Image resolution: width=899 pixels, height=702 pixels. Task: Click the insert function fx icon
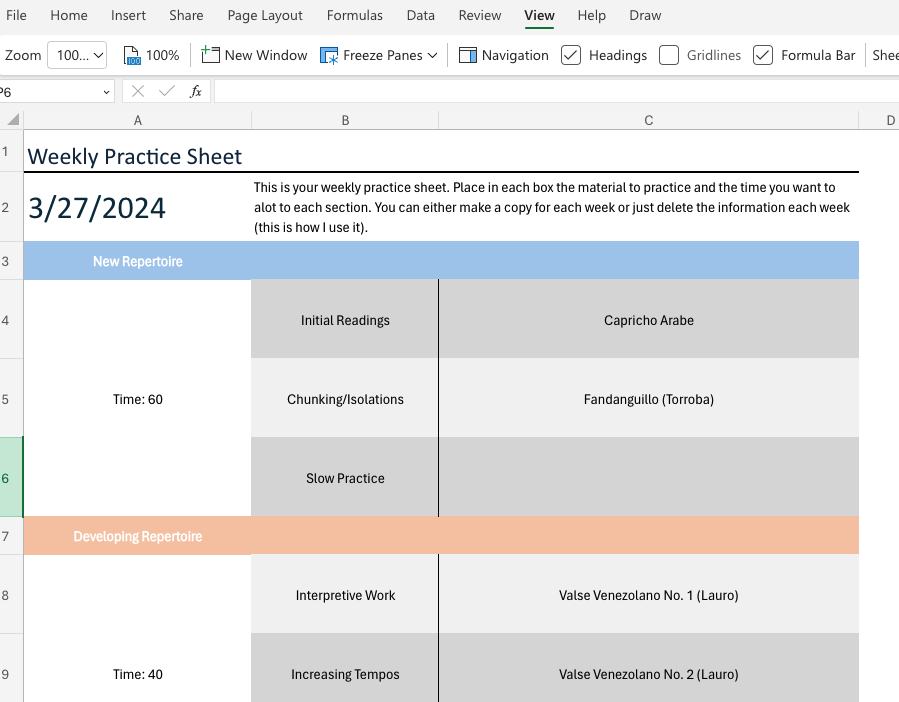[196, 91]
